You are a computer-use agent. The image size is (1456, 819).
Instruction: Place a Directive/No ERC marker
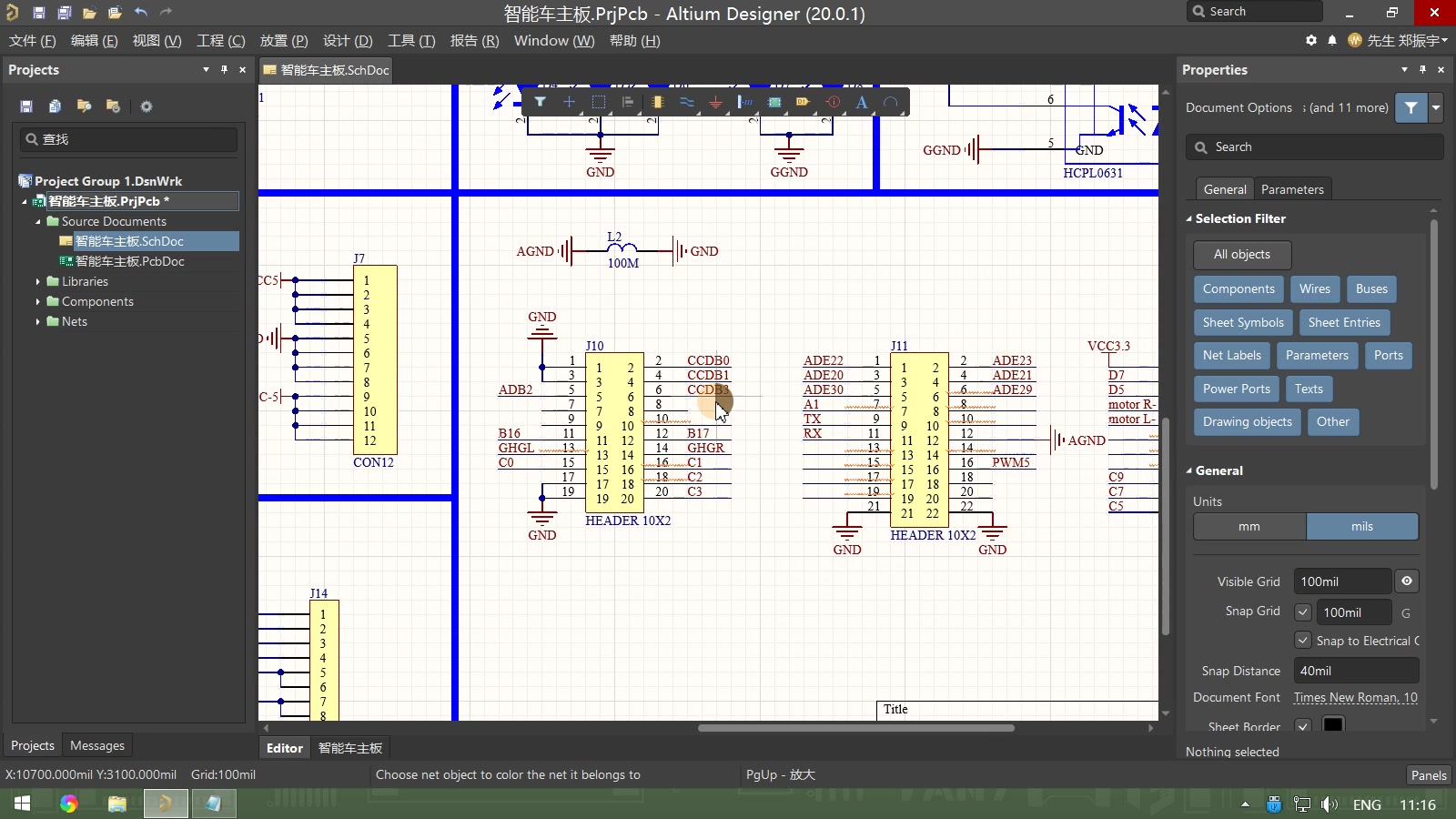click(833, 102)
